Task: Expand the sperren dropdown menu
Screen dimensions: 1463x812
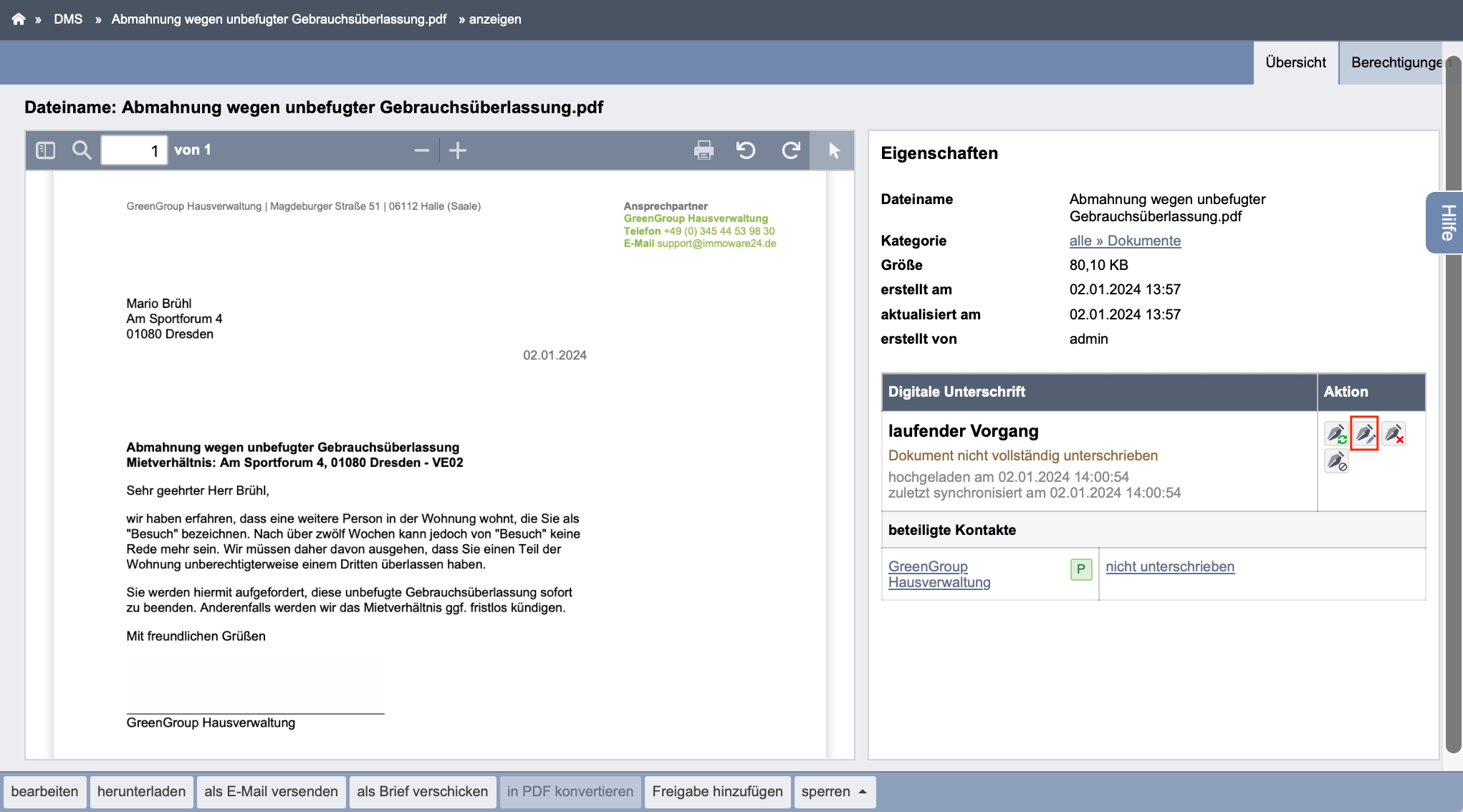Action: tap(835, 792)
